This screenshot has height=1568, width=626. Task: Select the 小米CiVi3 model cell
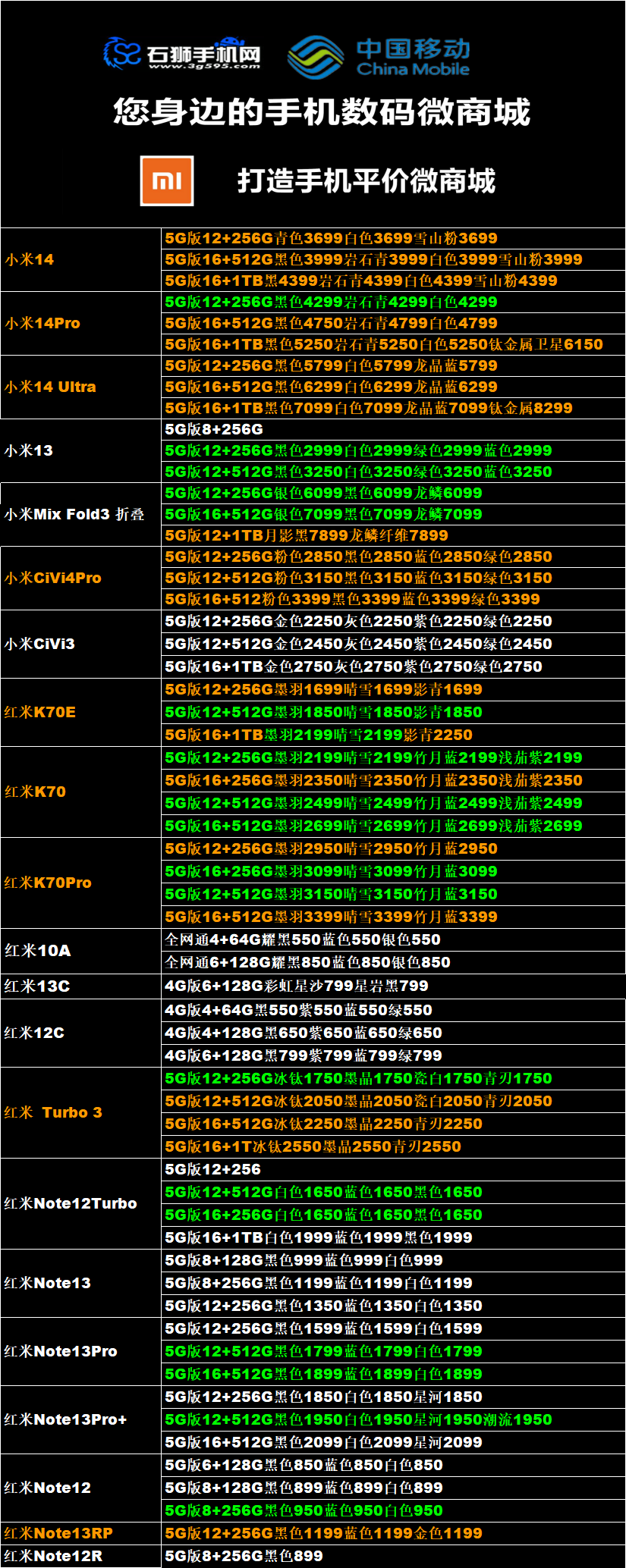point(81,644)
